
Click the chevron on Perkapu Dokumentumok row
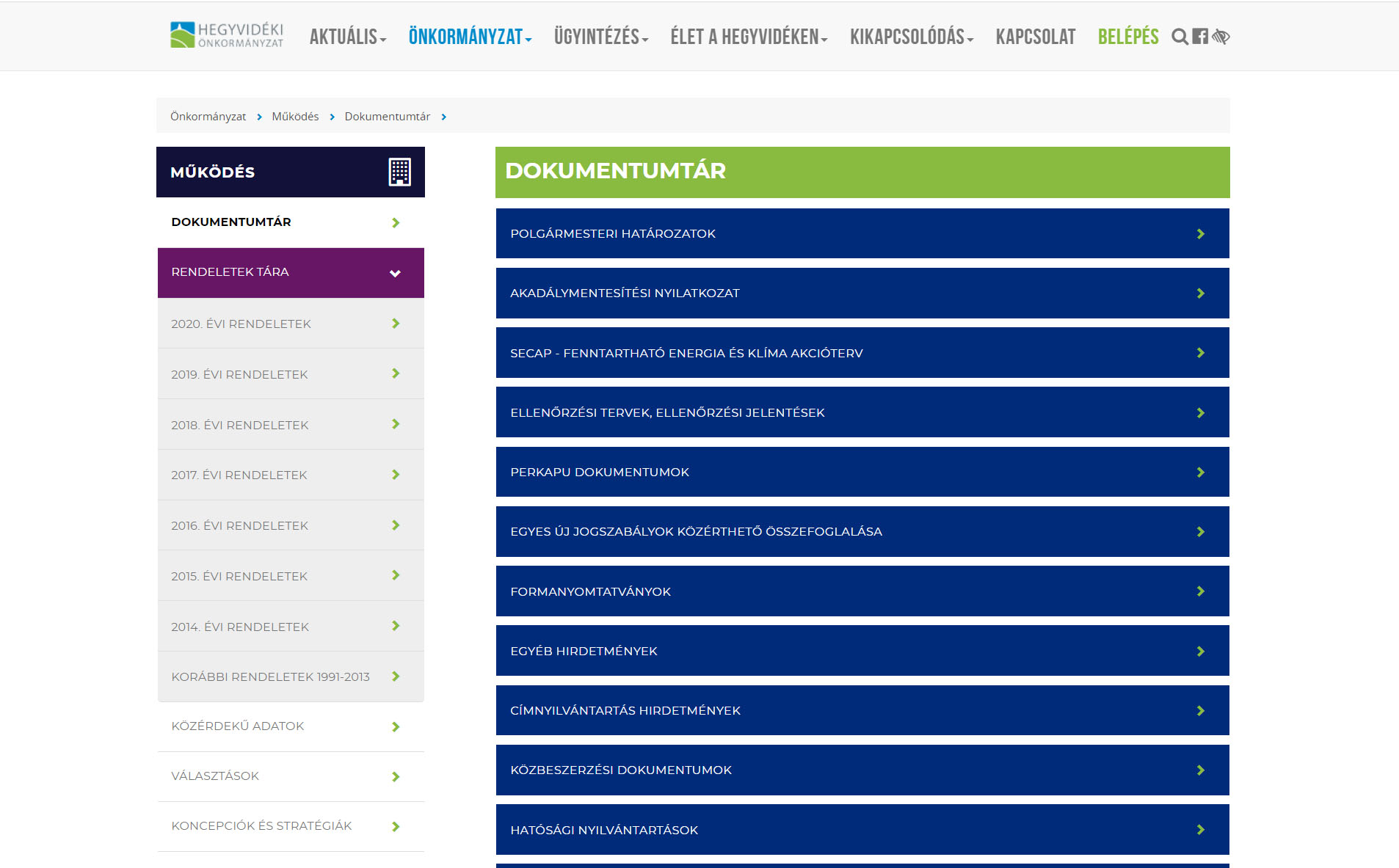pos(1200,473)
